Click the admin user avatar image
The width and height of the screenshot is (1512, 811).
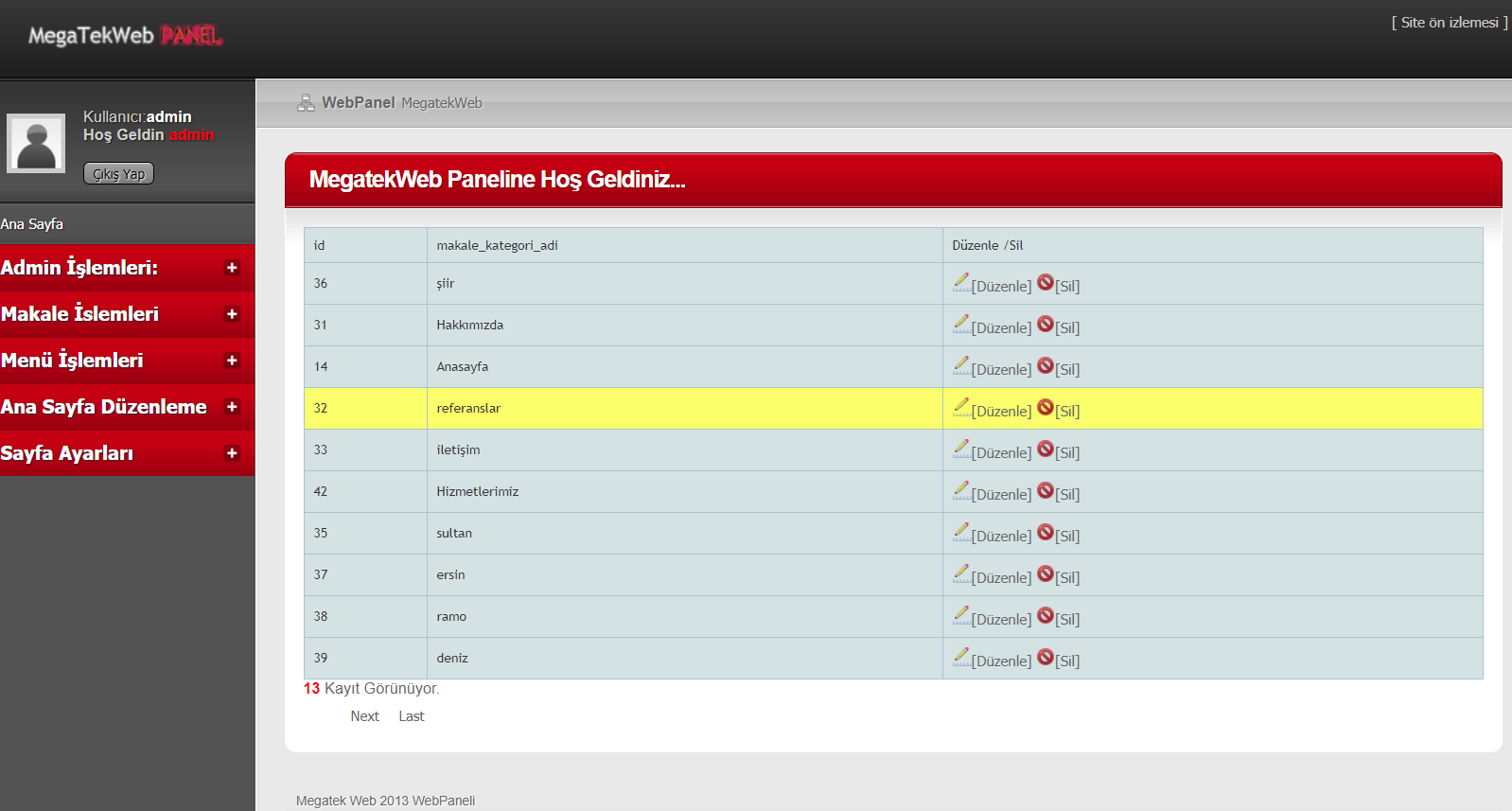[x=36, y=144]
